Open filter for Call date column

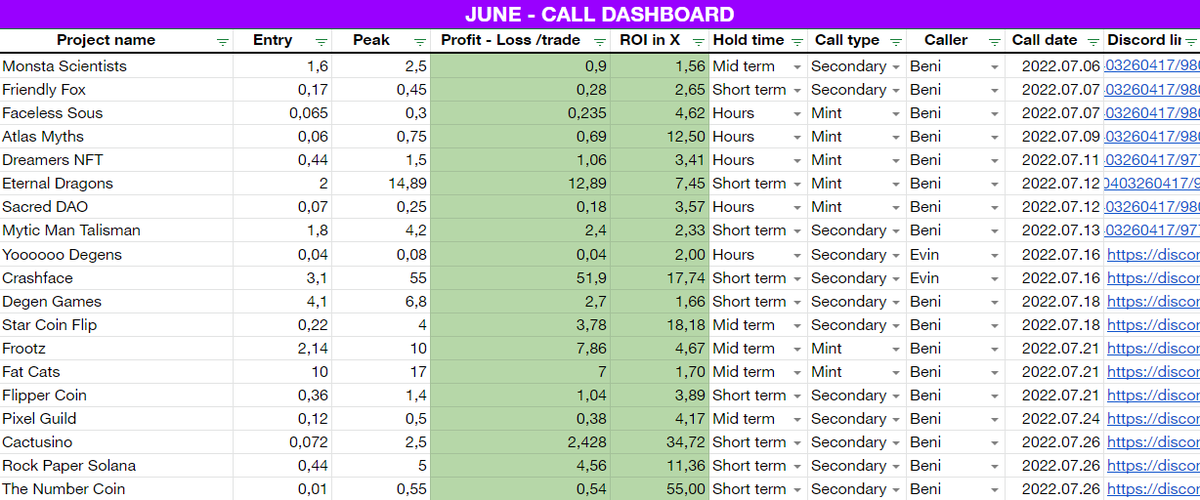coord(1092,42)
